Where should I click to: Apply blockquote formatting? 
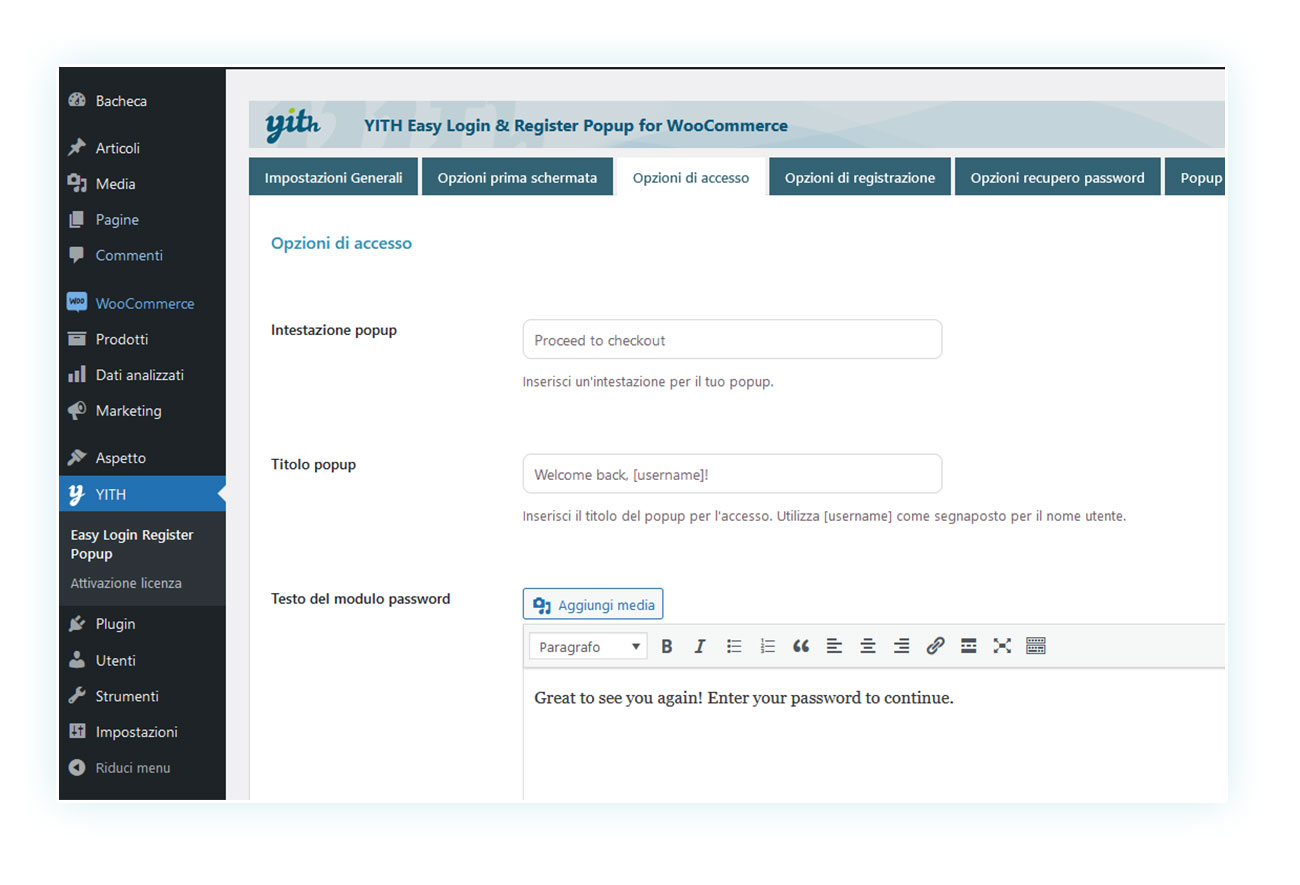click(801, 647)
